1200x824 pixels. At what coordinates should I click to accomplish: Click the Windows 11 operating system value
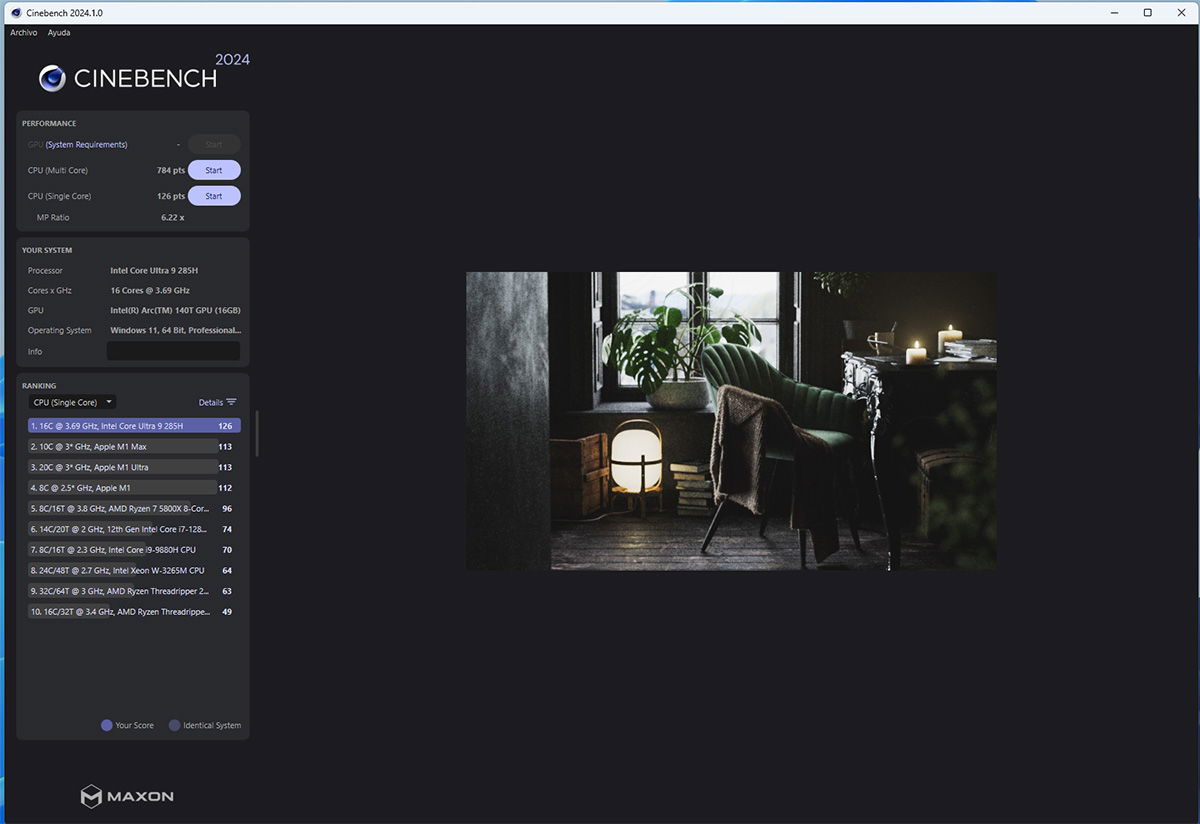pos(175,331)
